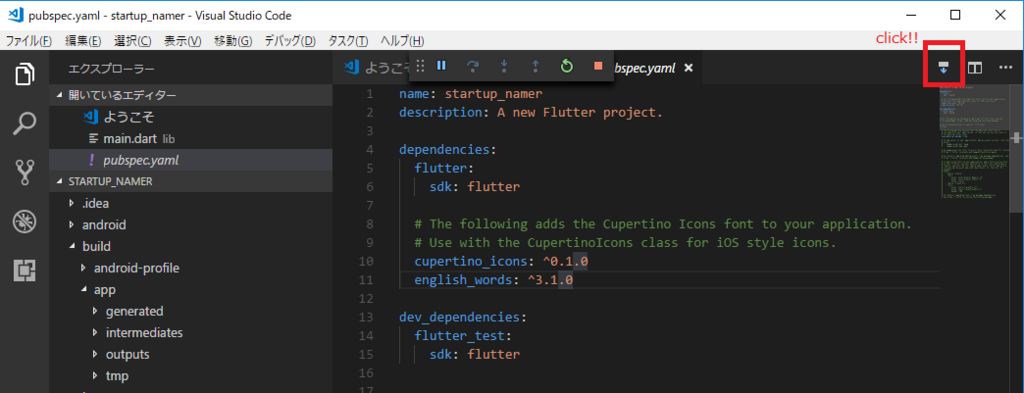The height and width of the screenshot is (393, 1024).
Task: Stop the debug session
Action: (598, 66)
